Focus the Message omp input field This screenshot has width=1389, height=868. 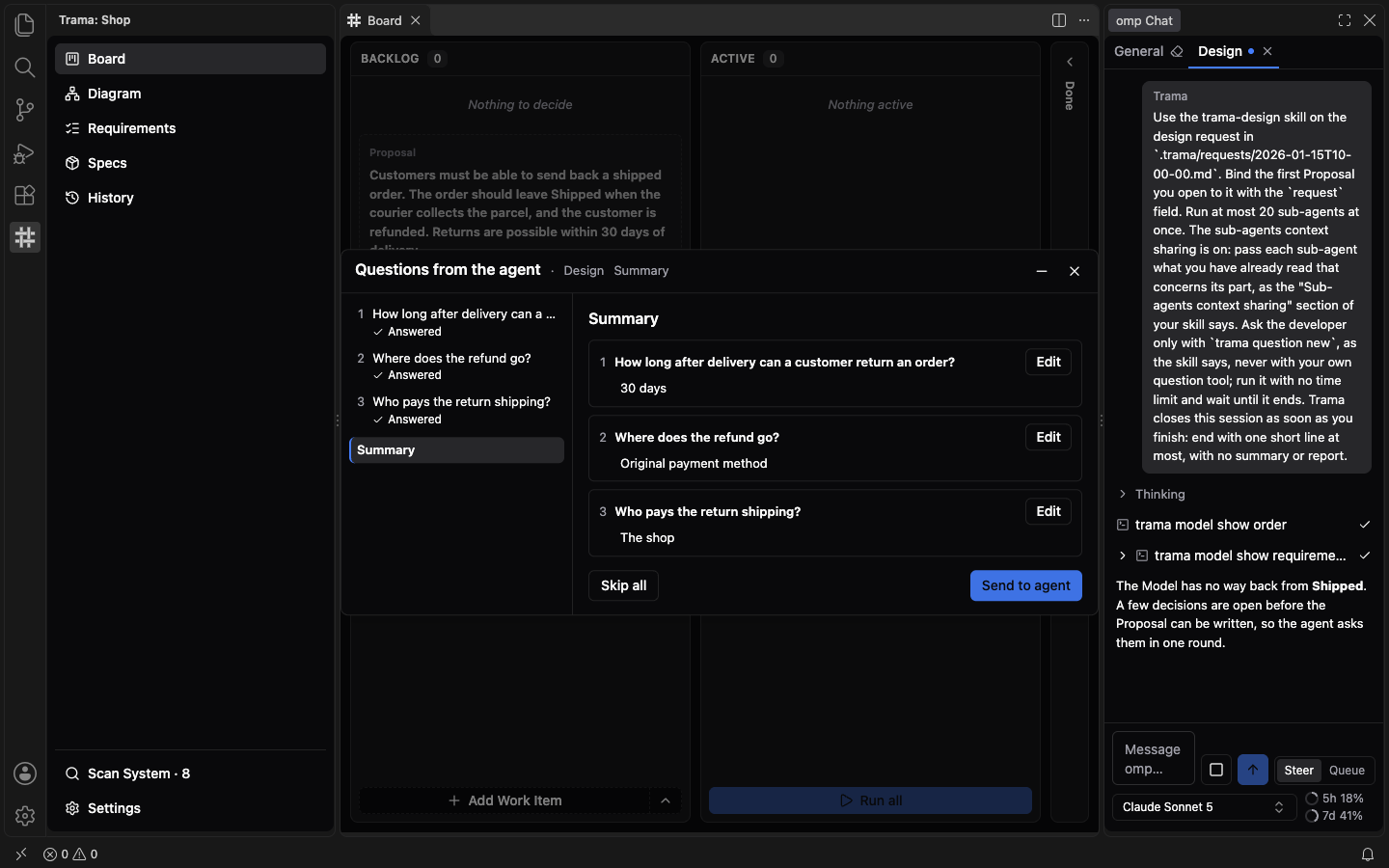[x=1154, y=759]
